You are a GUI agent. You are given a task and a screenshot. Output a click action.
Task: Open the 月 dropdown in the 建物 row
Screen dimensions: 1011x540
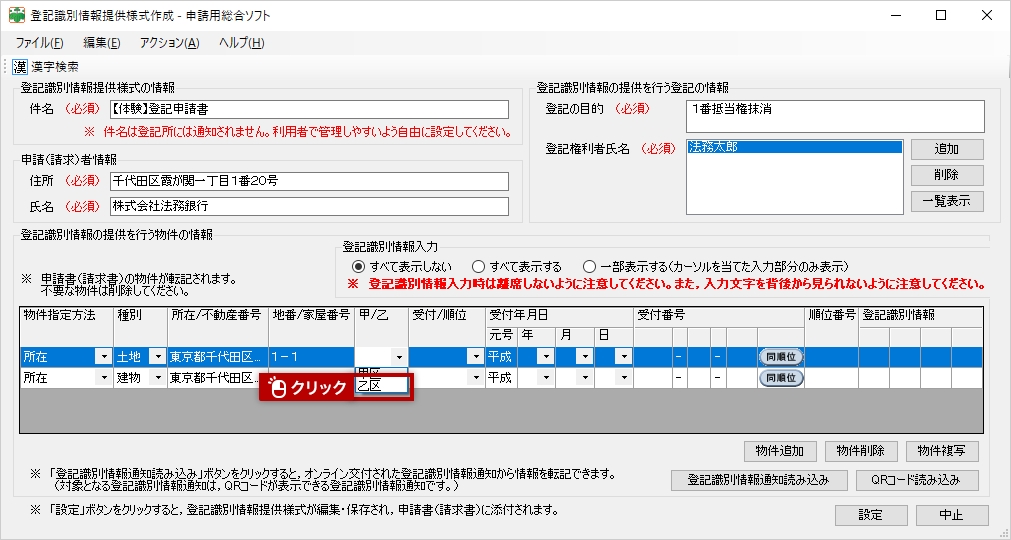pos(584,378)
